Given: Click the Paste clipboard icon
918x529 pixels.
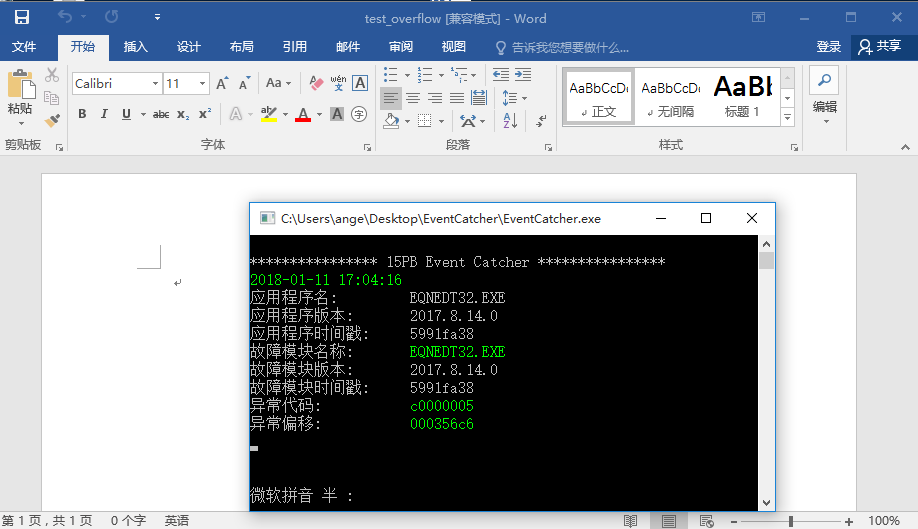Looking at the screenshot, I should (x=21, y=85).
